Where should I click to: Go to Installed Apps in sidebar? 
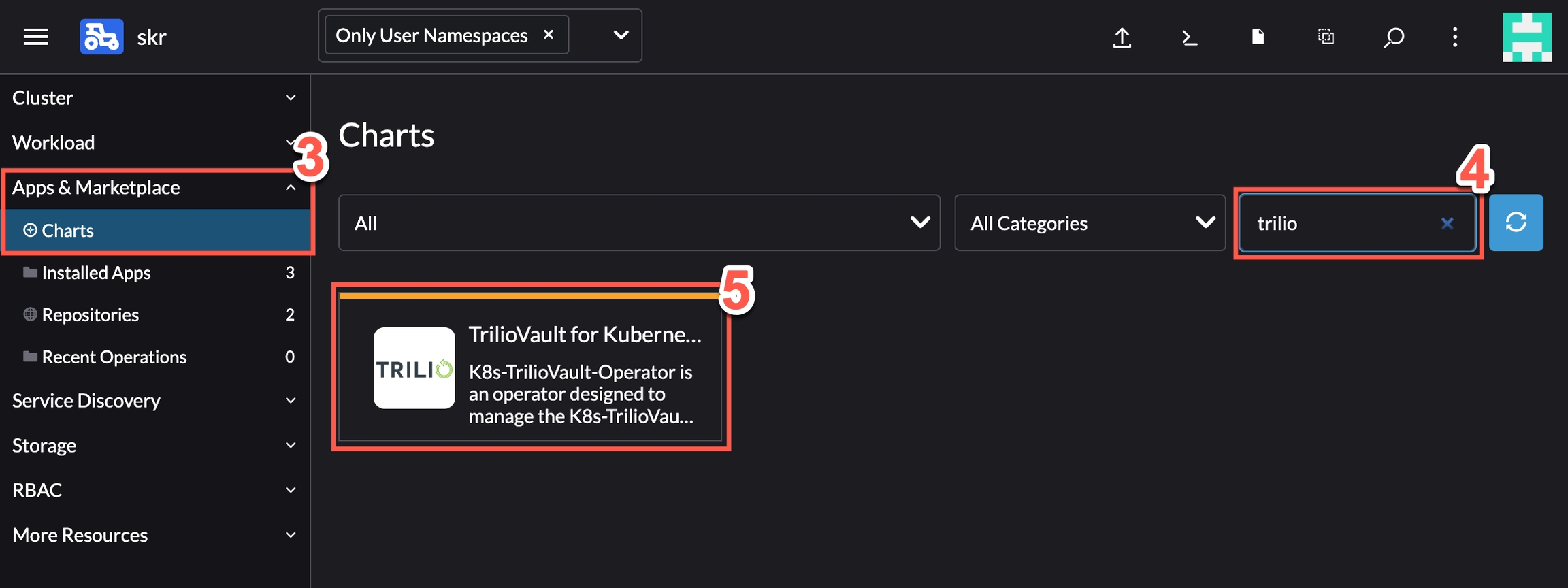point(96,273)
